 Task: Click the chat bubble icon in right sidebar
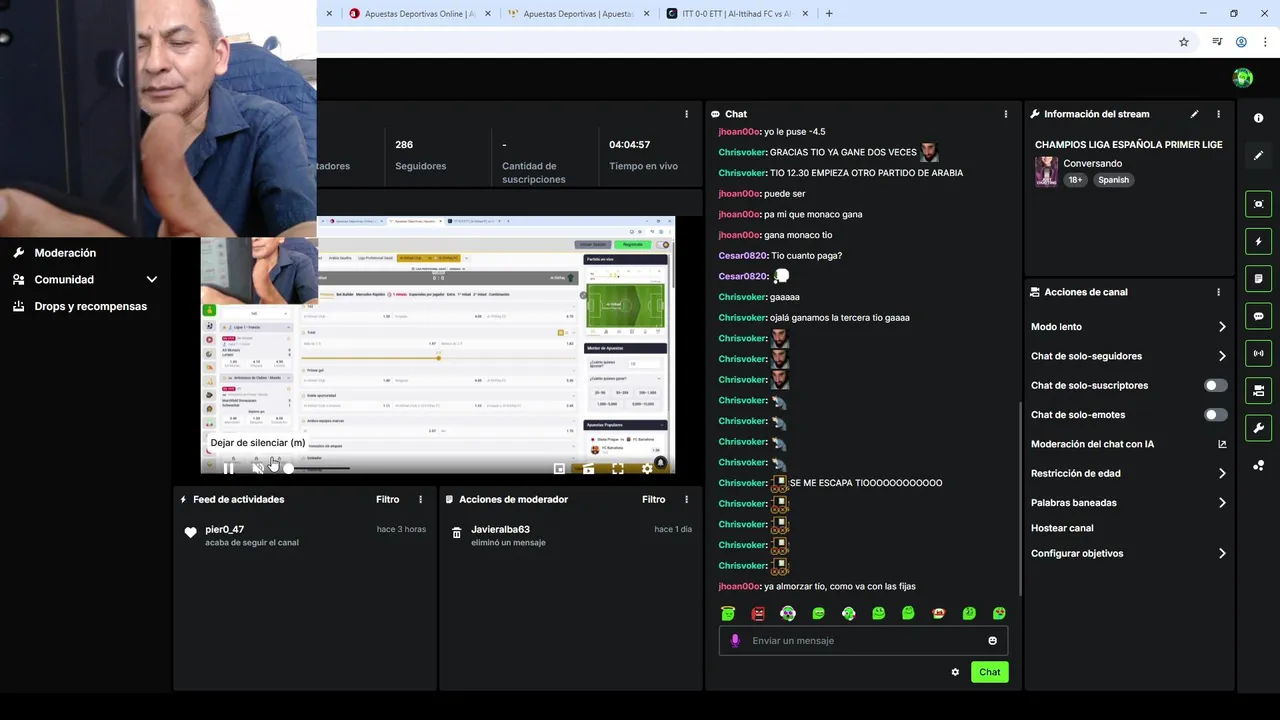[1258, 316]
